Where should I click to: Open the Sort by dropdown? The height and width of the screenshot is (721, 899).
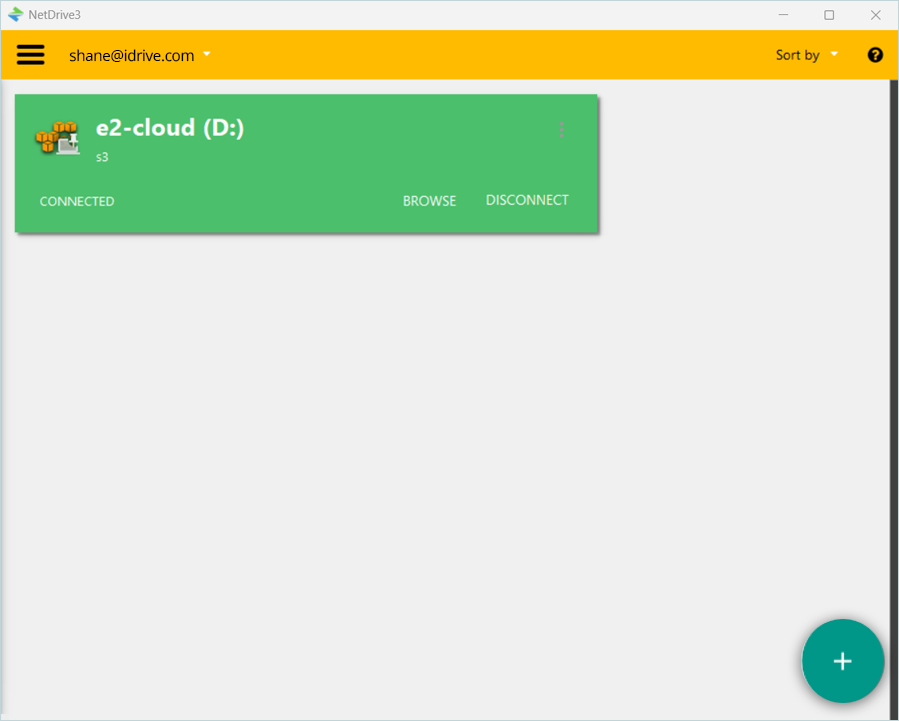pyautogui.click(x=807, y=55)
